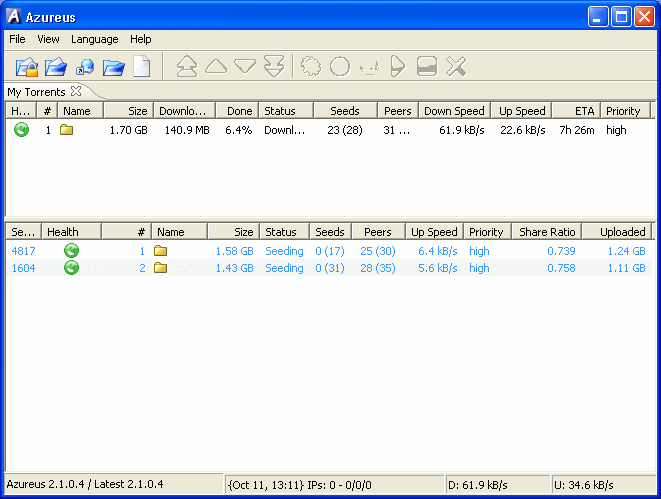Viewport: 661px width, 499px height.
Task: Move torrent down single arrow
Action: pos(245,67)
